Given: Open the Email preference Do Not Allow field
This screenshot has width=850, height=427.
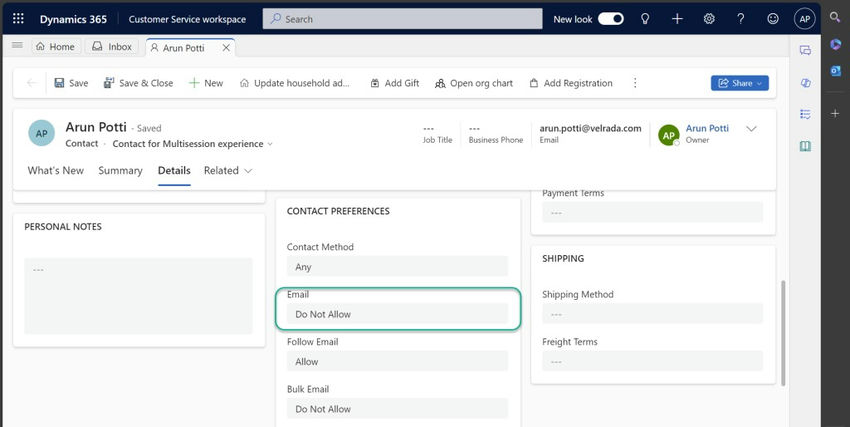Looking at the screenshot, I should coord(397,314).
